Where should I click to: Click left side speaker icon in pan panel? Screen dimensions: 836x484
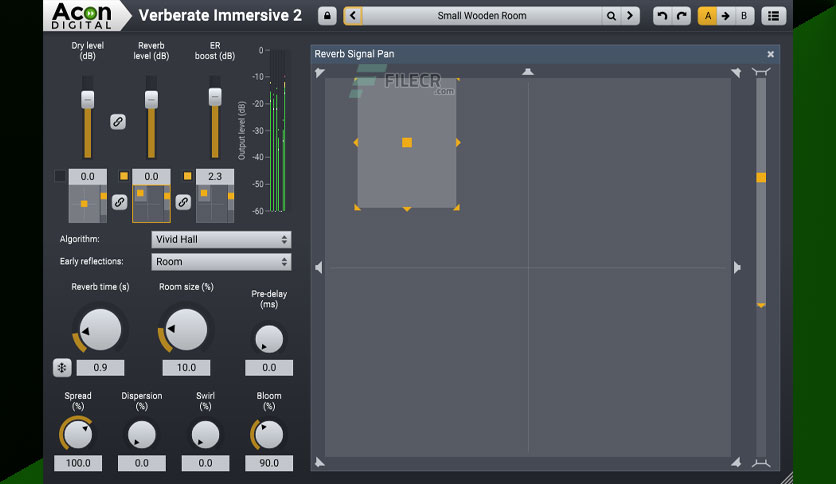pyautogui.click(x=319, y=268)
